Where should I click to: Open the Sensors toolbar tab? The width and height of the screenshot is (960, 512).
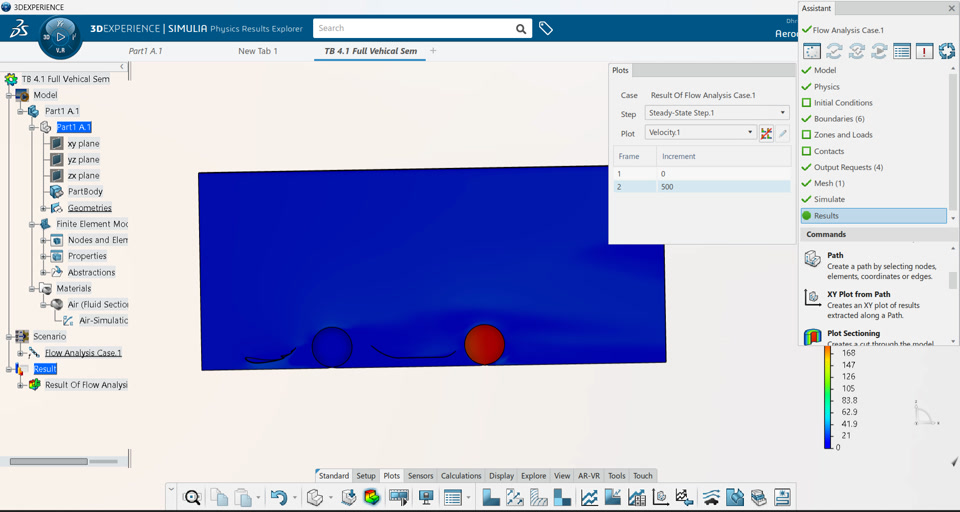point(421,476)
